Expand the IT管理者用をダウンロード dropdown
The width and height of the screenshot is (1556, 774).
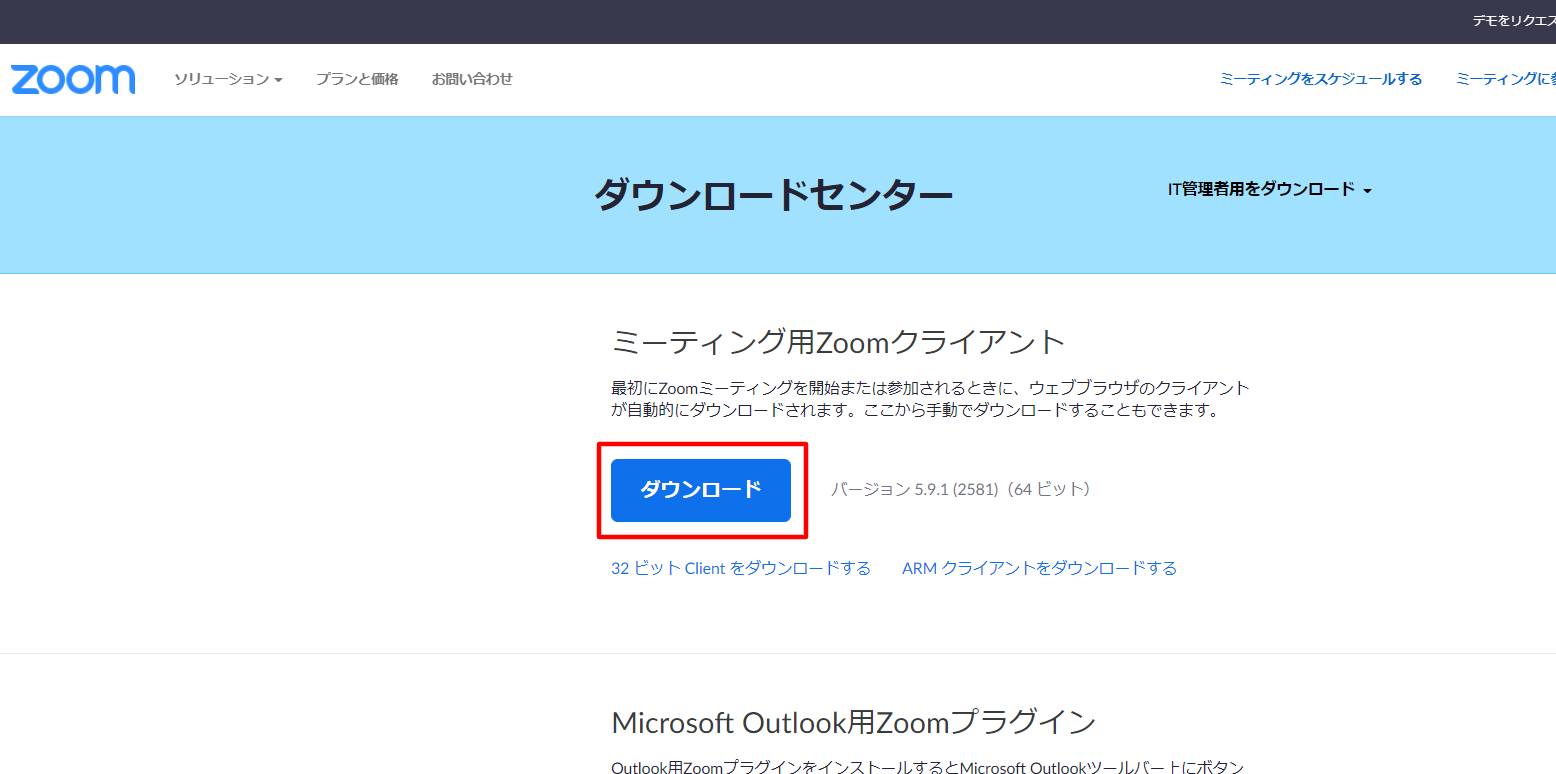click(1269, 189)
